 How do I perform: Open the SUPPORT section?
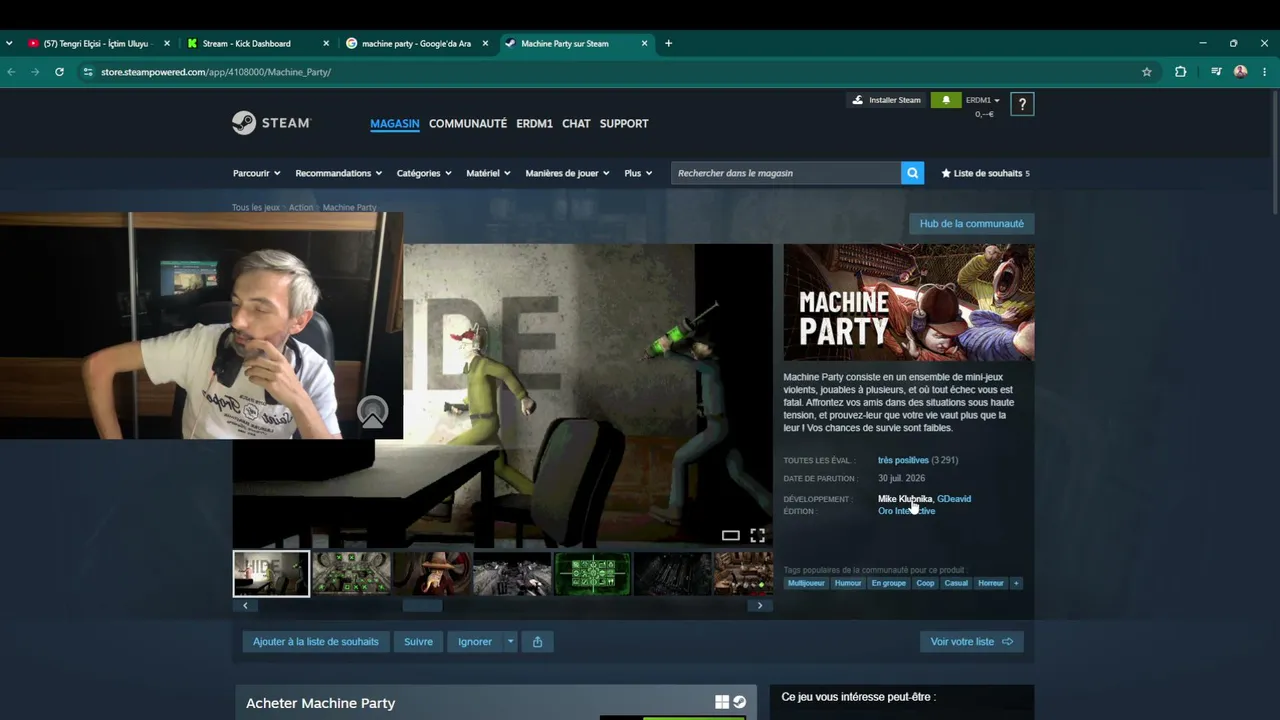624,123
